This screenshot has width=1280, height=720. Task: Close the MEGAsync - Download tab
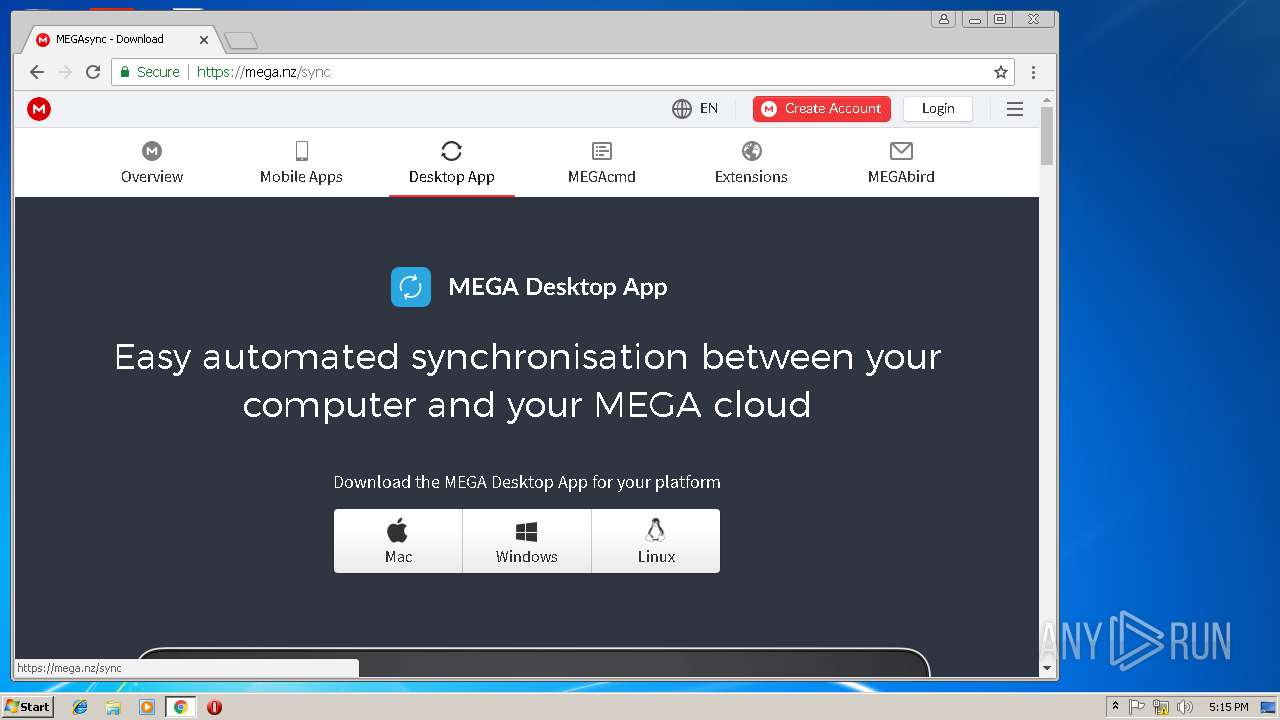204,40
